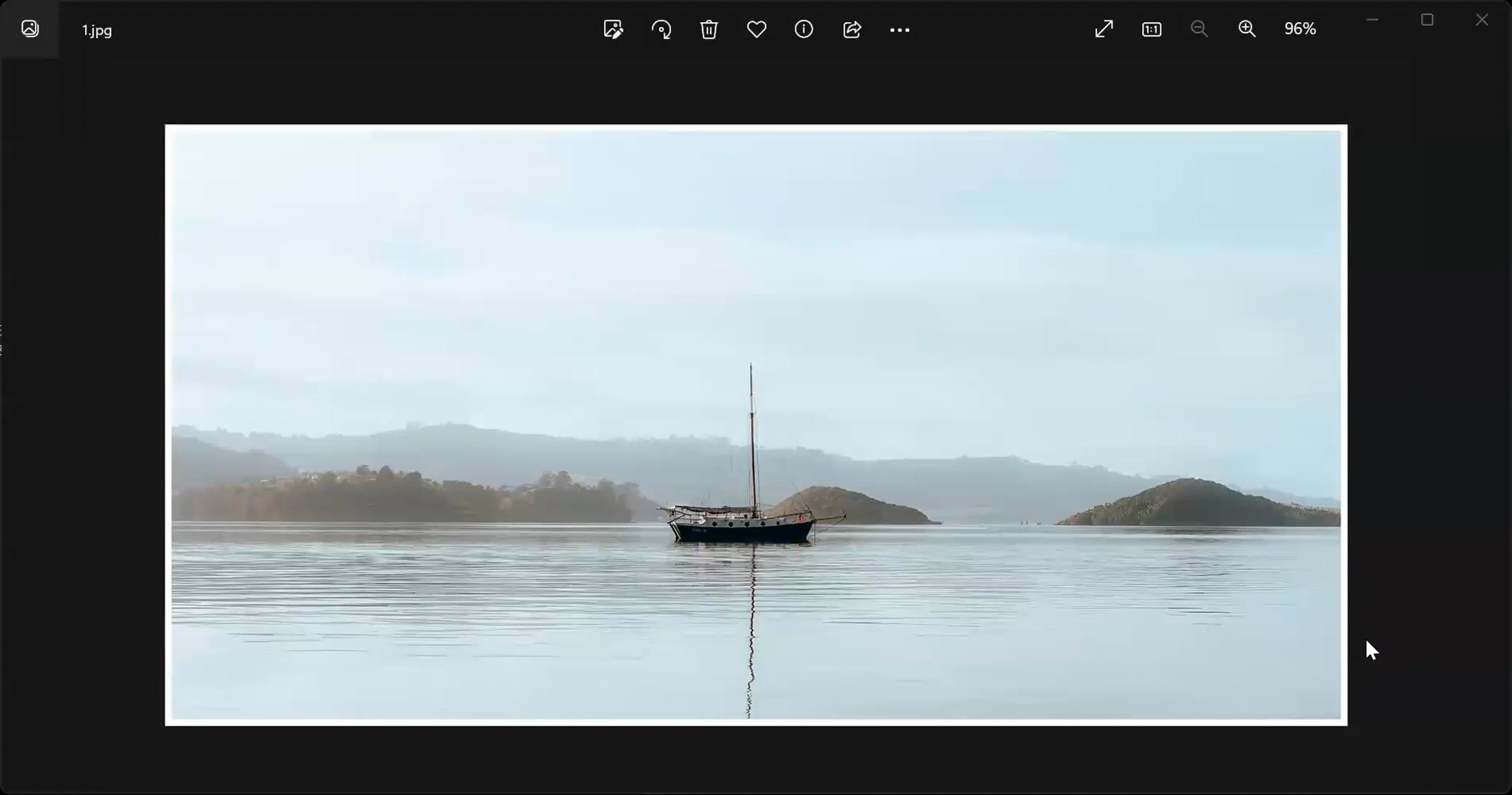This screenshot has height=795, width=1512.
Task: Open the Photos app gallery icon
Action: 30,29
